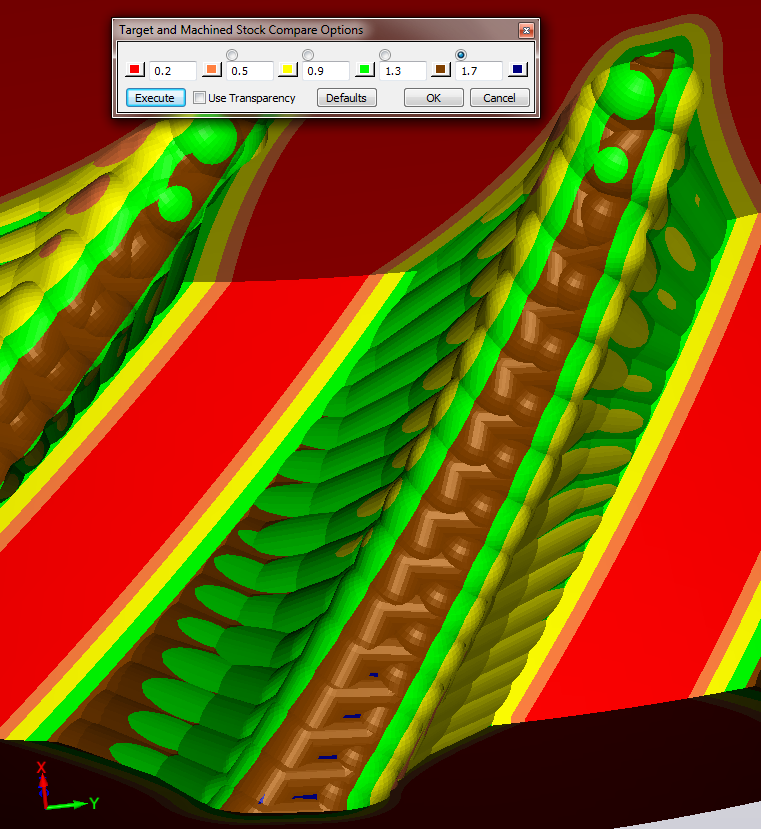
Task: Click the 1.3 tolerance value field
Action: [402, 71]
